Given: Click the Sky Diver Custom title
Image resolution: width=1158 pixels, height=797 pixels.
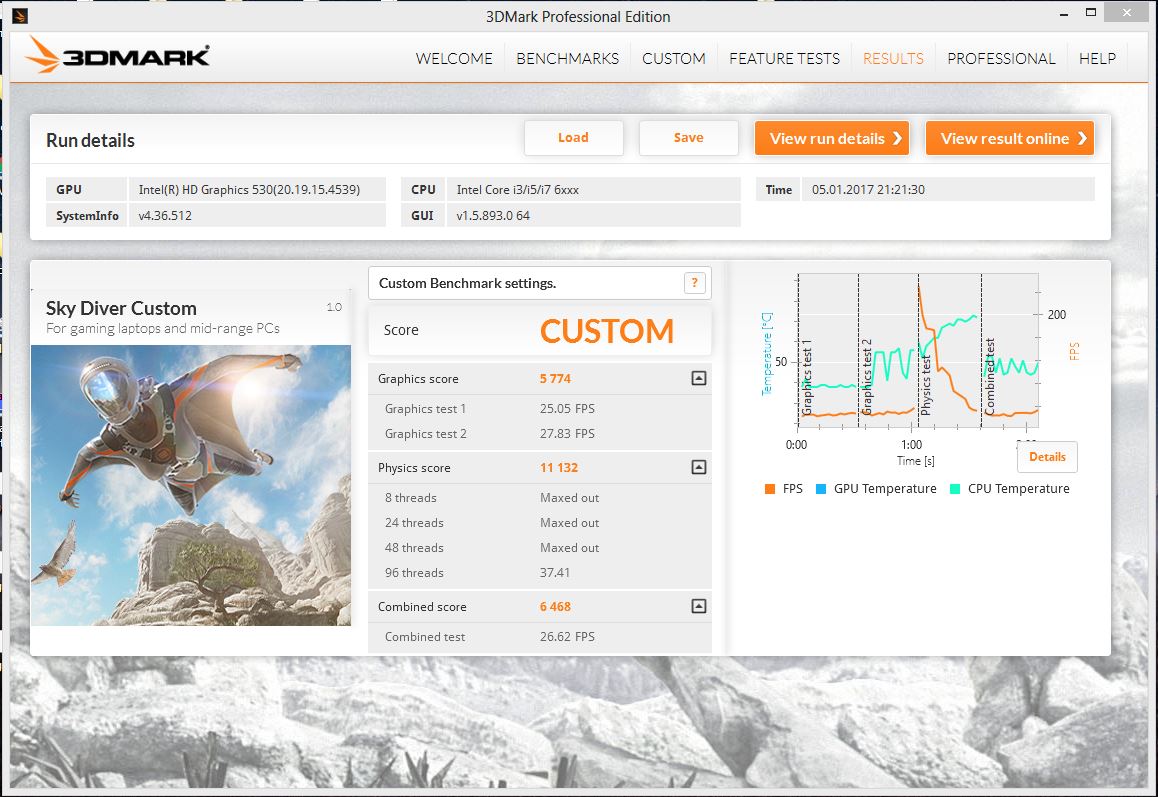Looking at the screenshot, I should (x=121, y=308).
